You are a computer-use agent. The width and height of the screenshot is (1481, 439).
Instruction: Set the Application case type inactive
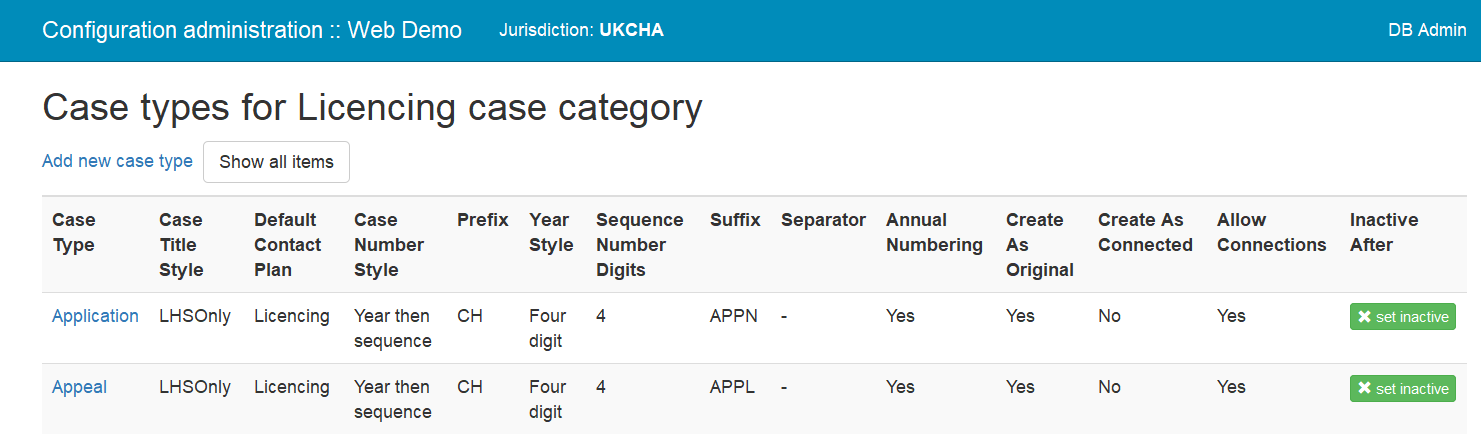1402,317
